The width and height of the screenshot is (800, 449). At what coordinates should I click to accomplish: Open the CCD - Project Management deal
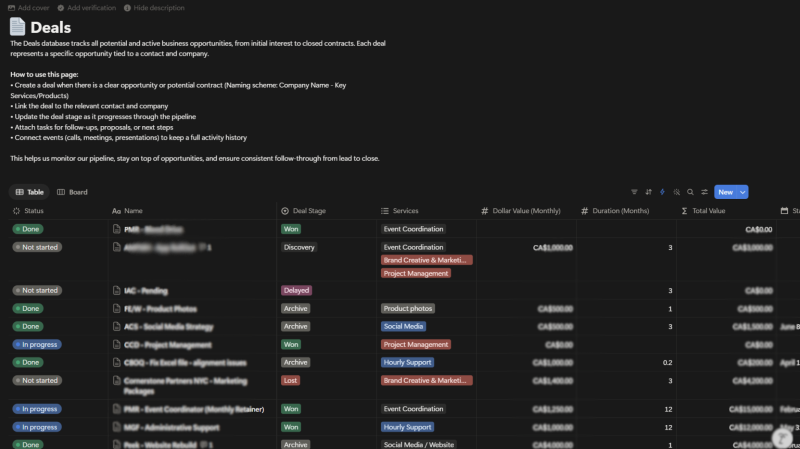click(168, 345)
